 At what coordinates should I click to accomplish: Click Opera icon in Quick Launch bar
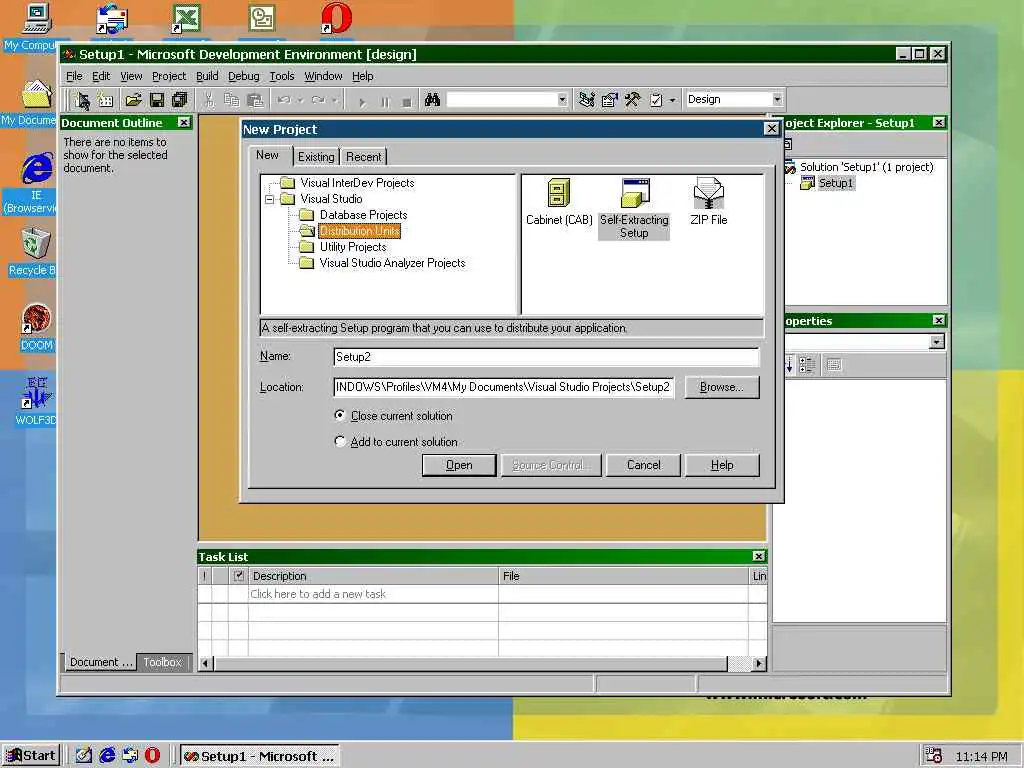[x=152, y=756]
